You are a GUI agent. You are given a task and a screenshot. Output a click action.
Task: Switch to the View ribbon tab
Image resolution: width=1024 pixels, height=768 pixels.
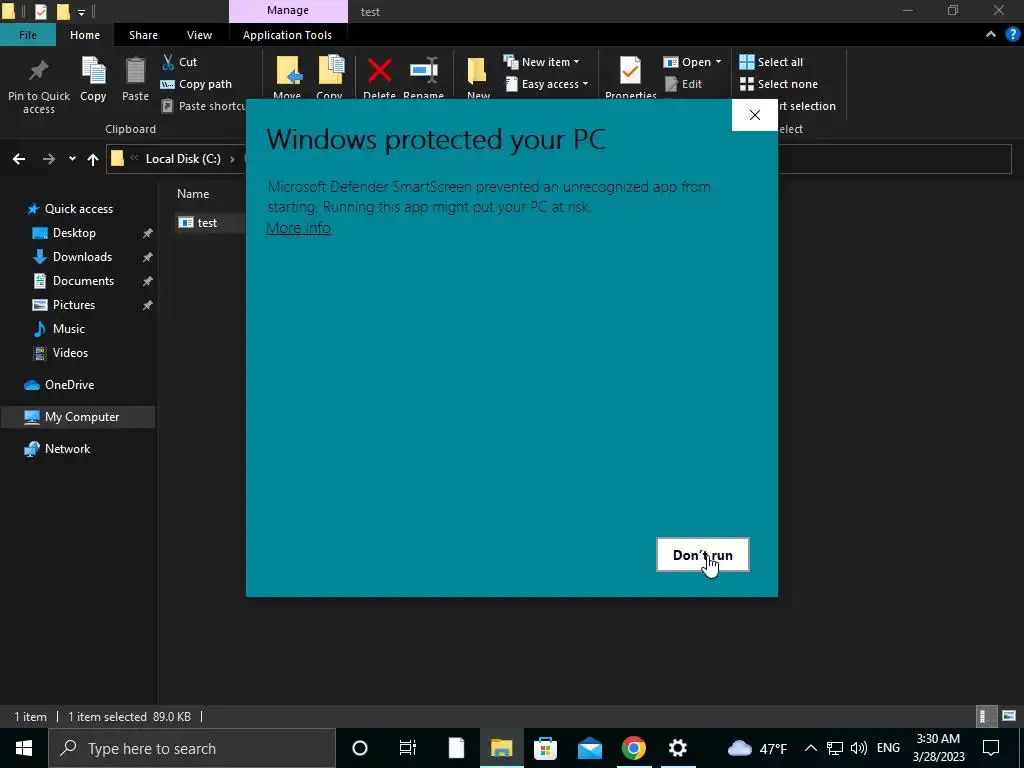point(199,35)
